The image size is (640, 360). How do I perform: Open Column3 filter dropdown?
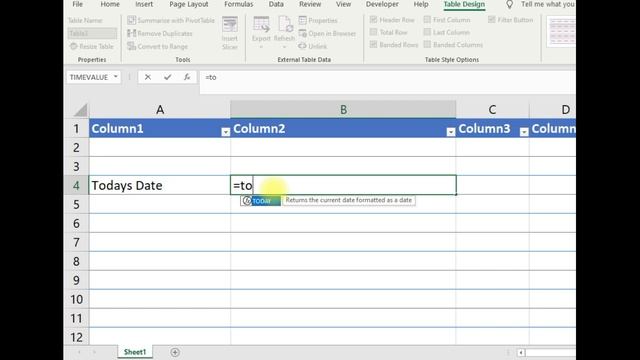[x=524, y=132]
